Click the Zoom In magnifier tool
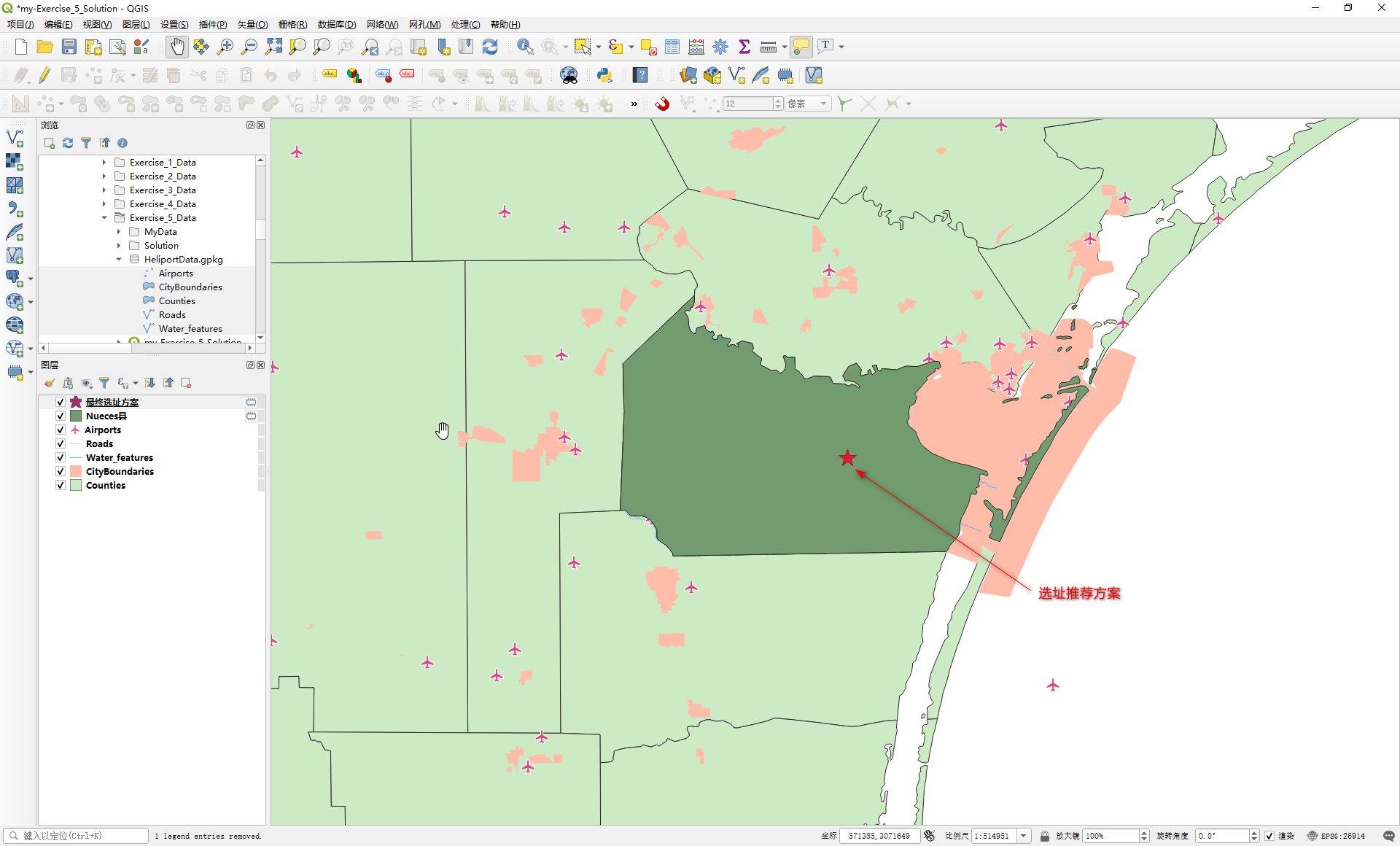1400x846 pixels. tap(225, 47)
